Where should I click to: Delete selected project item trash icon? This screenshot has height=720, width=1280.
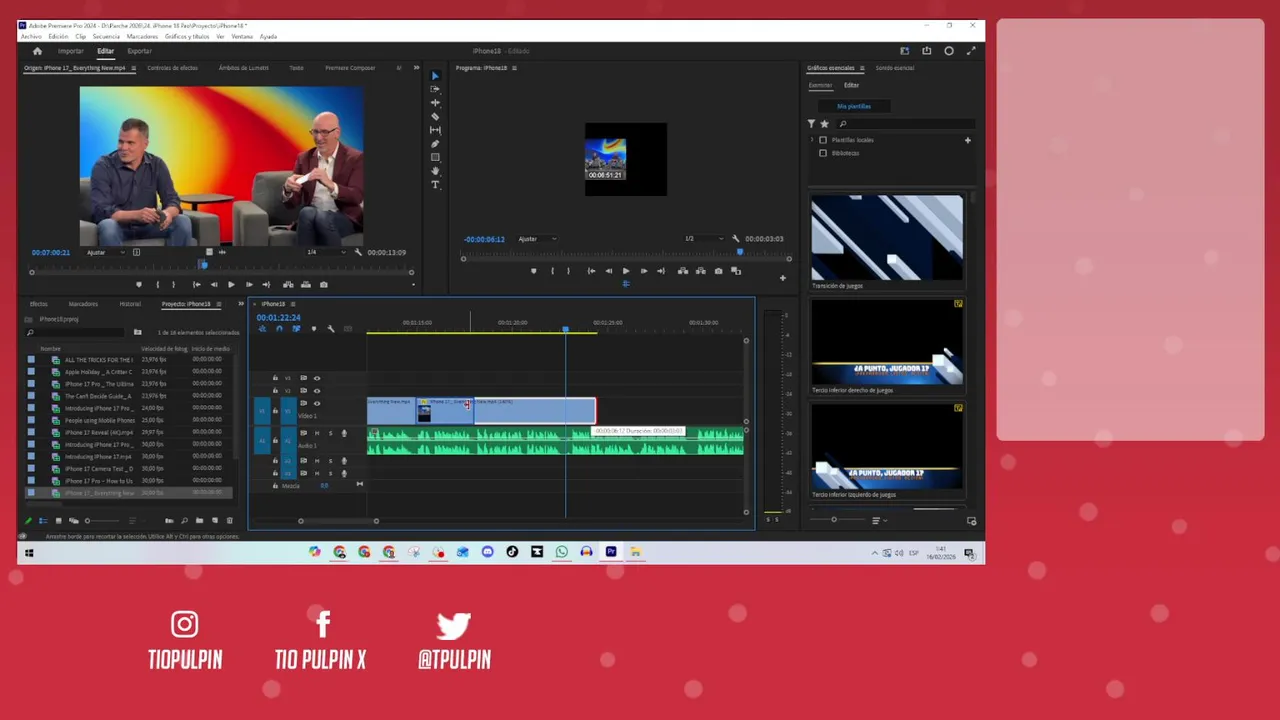tap(230, 521)
